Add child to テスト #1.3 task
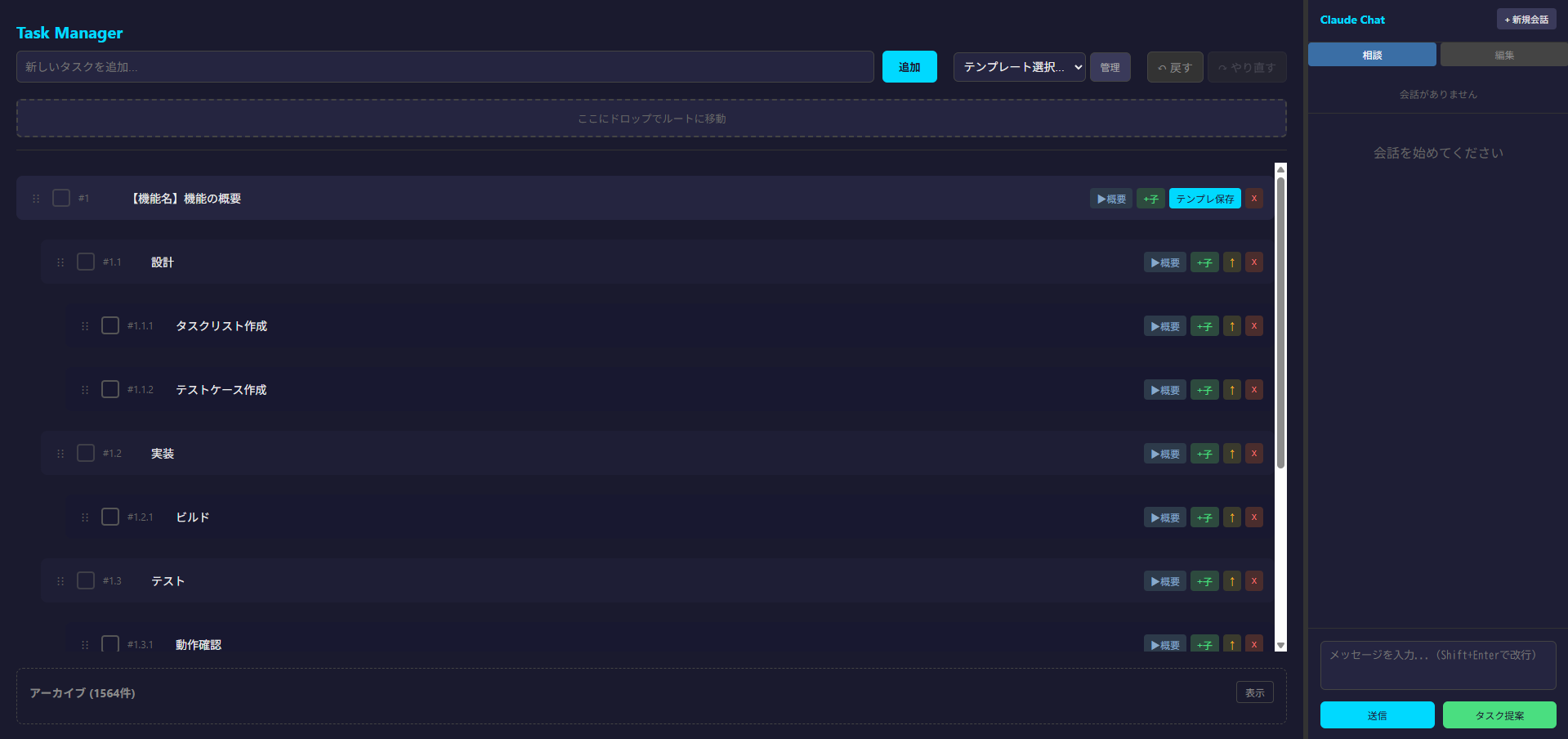The width and height of the screenshot is (1568, 739). point(1204,581)
